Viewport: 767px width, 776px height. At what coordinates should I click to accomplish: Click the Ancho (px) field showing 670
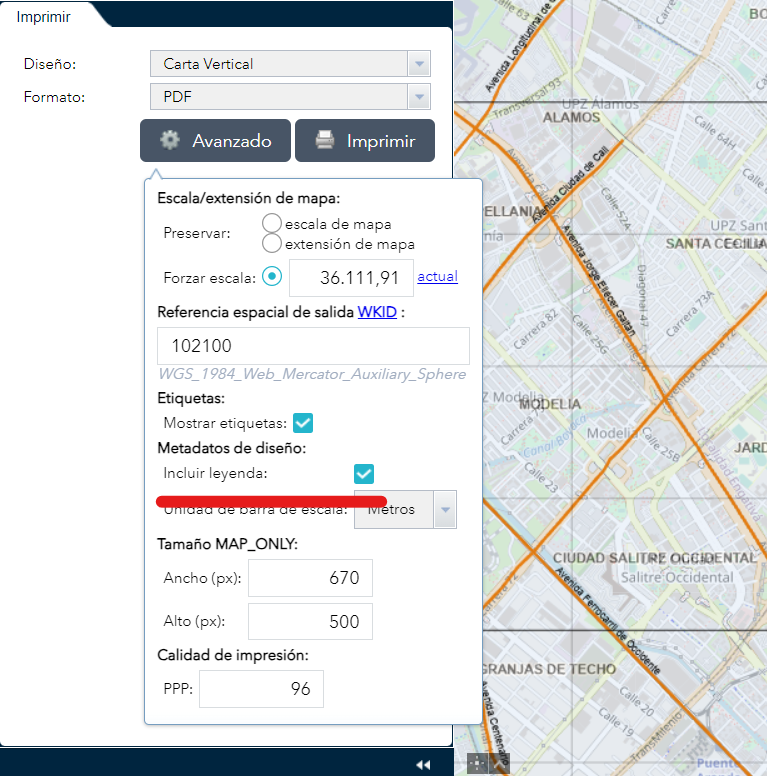(x=310, y=578)
